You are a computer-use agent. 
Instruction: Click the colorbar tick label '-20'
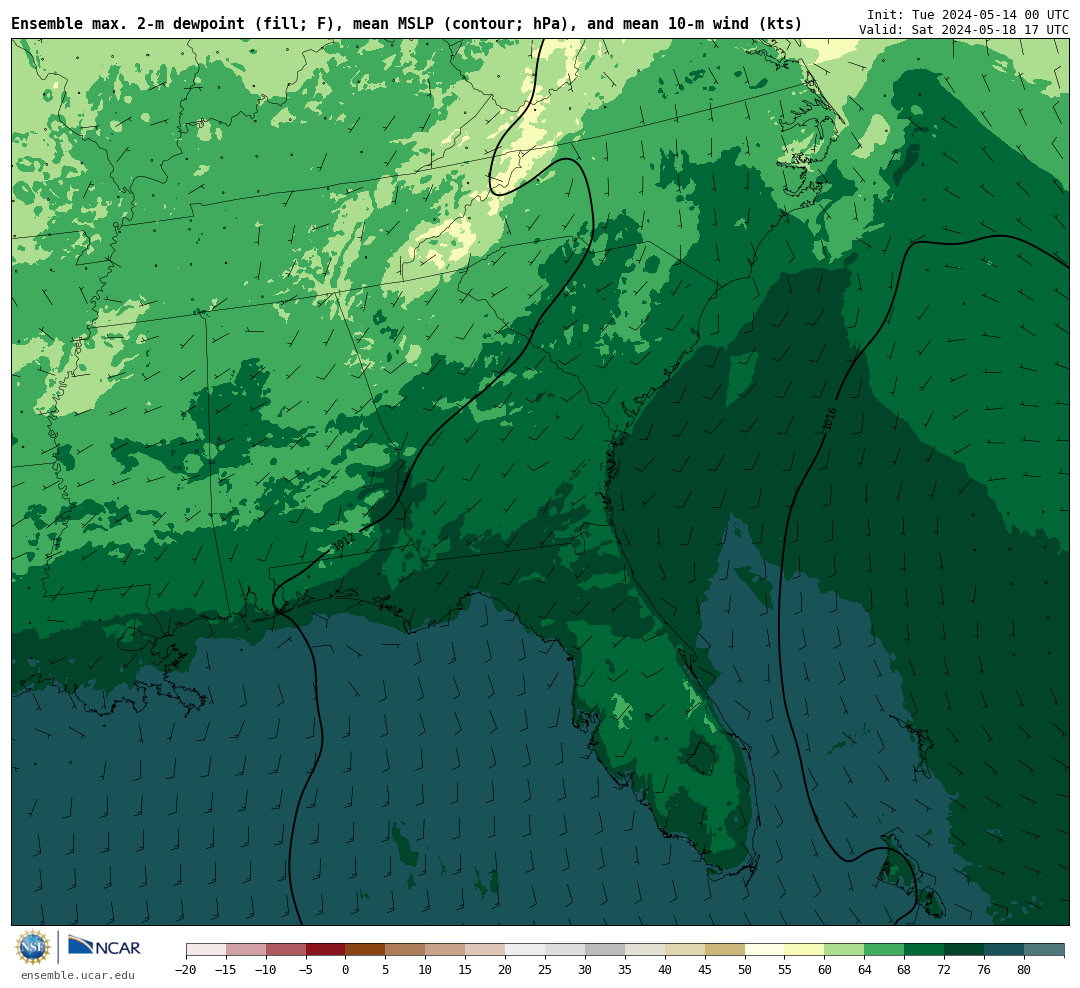186,970
